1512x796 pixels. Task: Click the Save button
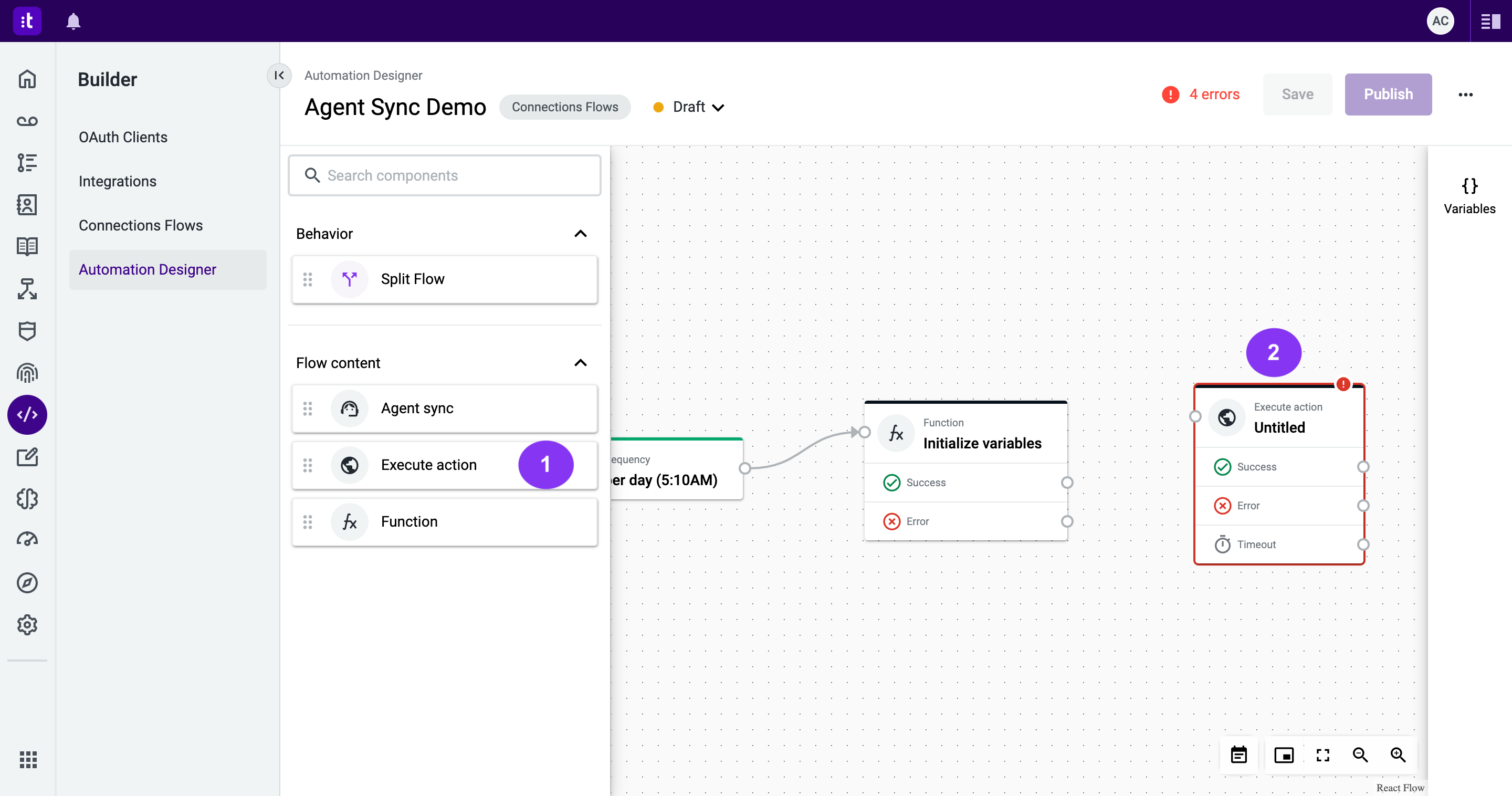(1298, 94)
